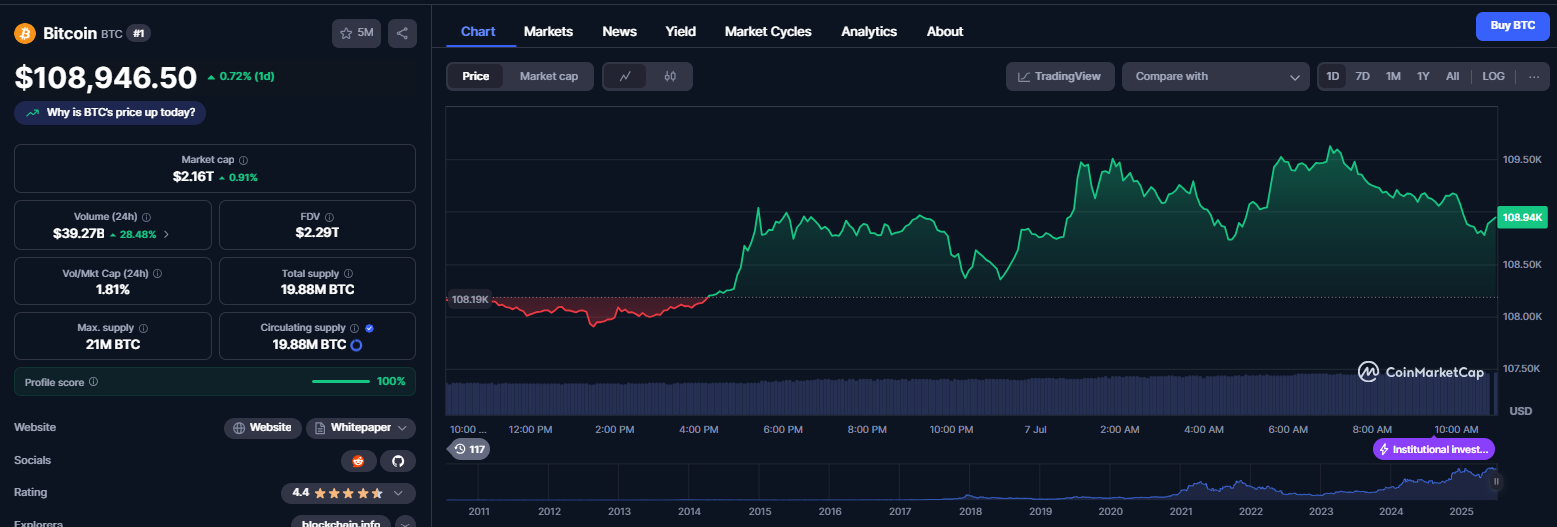Viewport: 1557px width, 527px height.
Task: Switch to the candlestick chart icon
Action: 670,76
